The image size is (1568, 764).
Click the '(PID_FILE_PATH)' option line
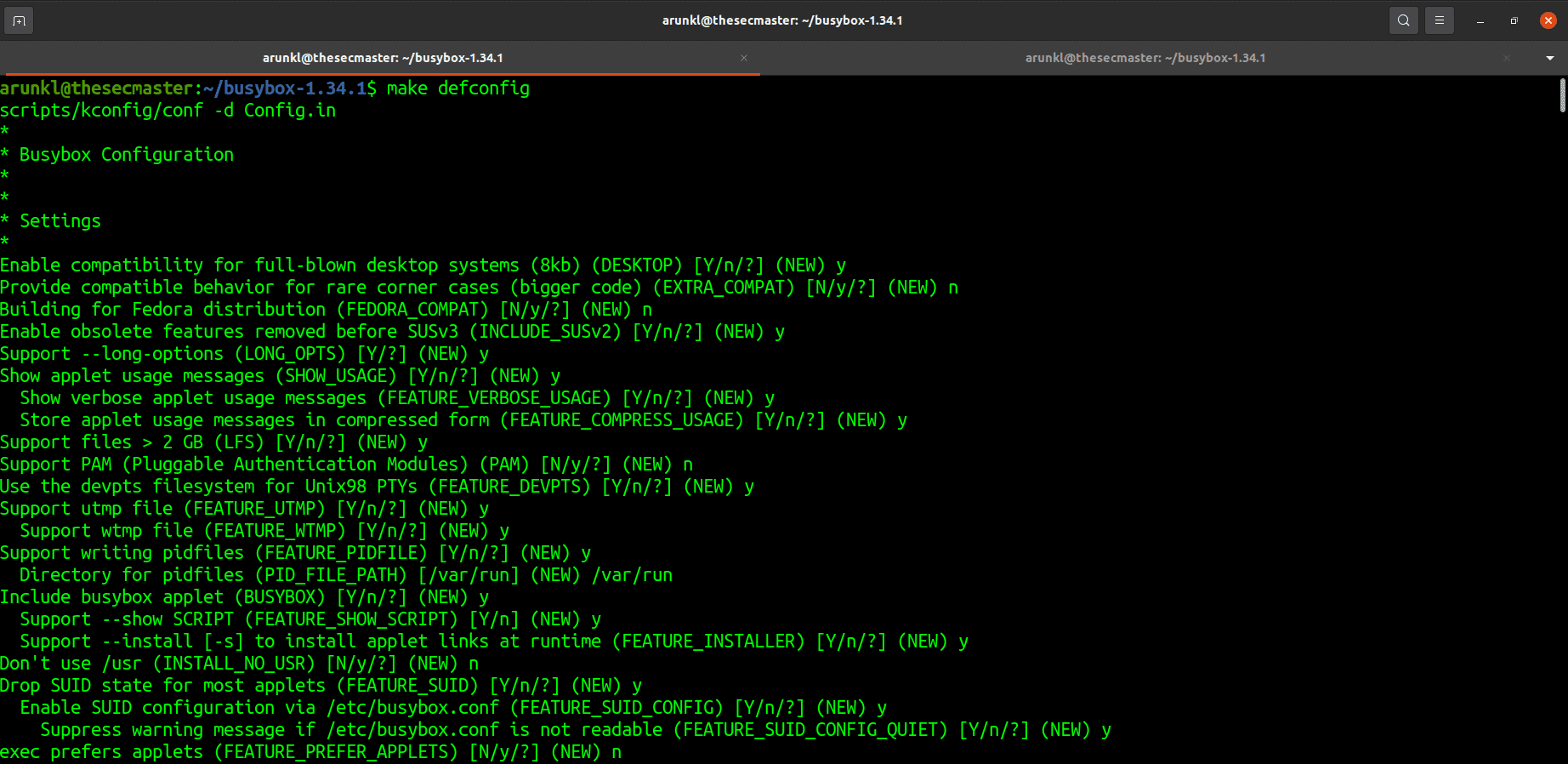pyautogui.click(x=347, y=575)
